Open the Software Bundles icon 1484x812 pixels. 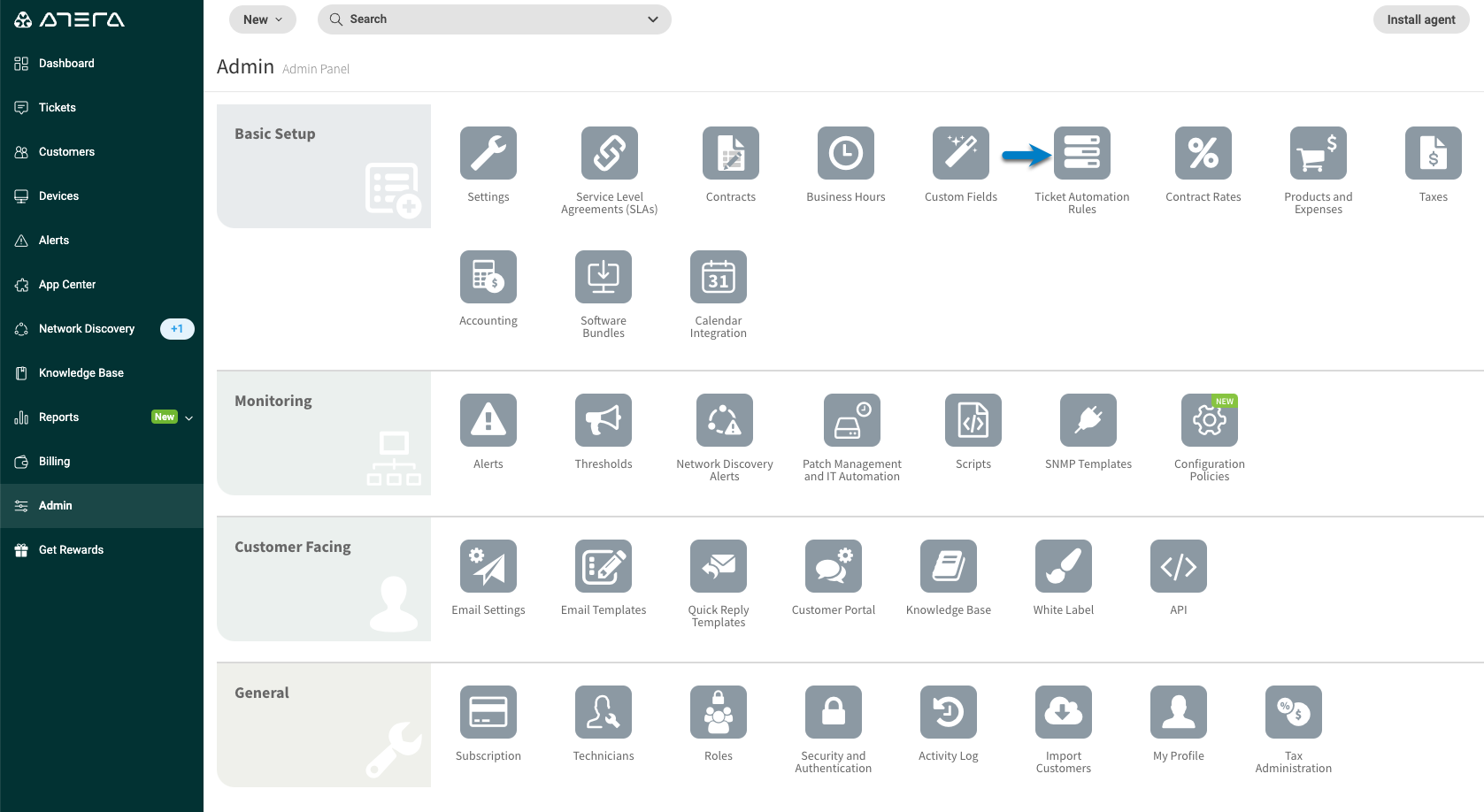point(604,277)
